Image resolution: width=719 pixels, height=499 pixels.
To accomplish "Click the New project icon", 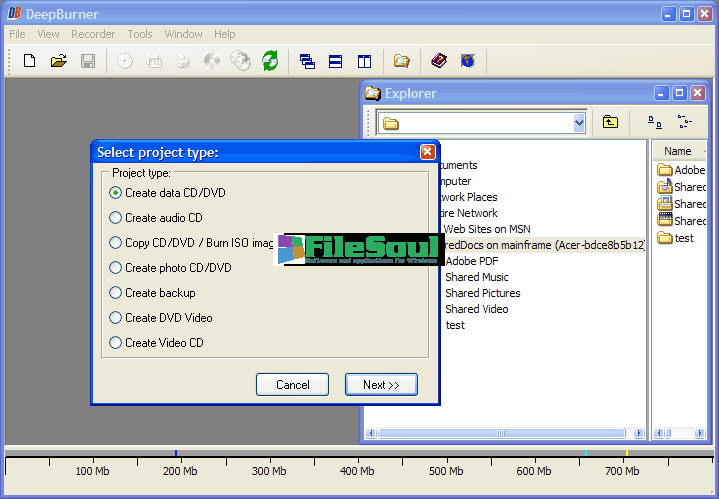I will (29, 61).
